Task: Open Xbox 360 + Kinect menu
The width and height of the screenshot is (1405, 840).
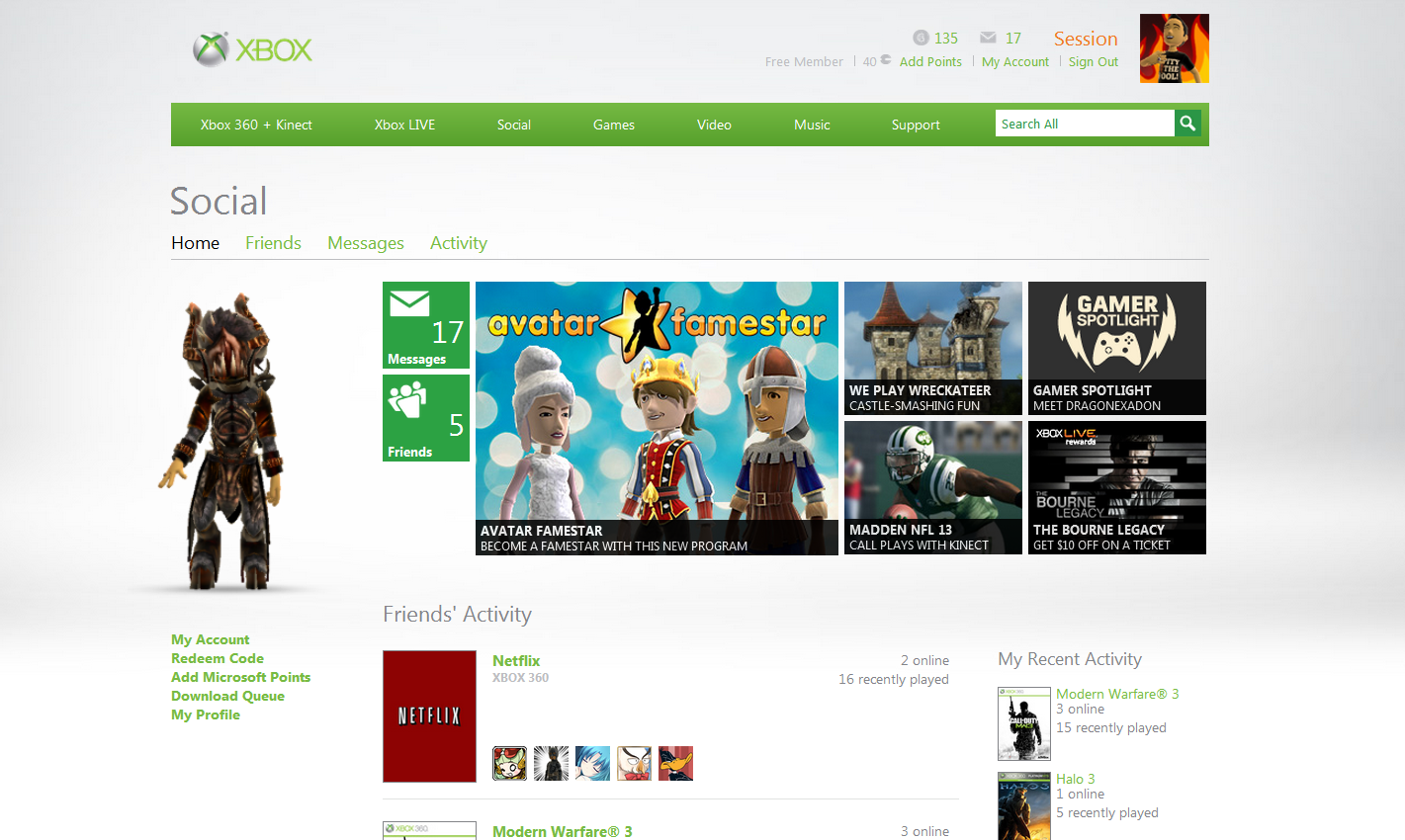Action: (256, 125)
